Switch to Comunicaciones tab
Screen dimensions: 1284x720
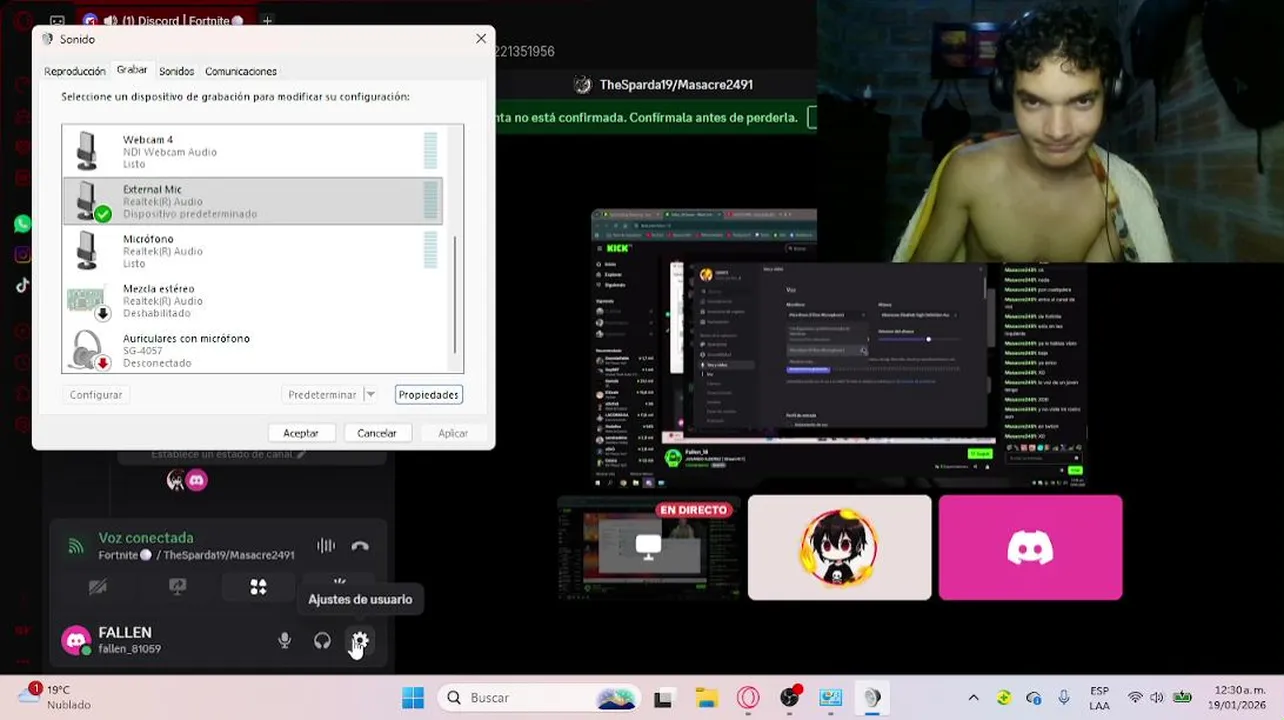[241, 71]
